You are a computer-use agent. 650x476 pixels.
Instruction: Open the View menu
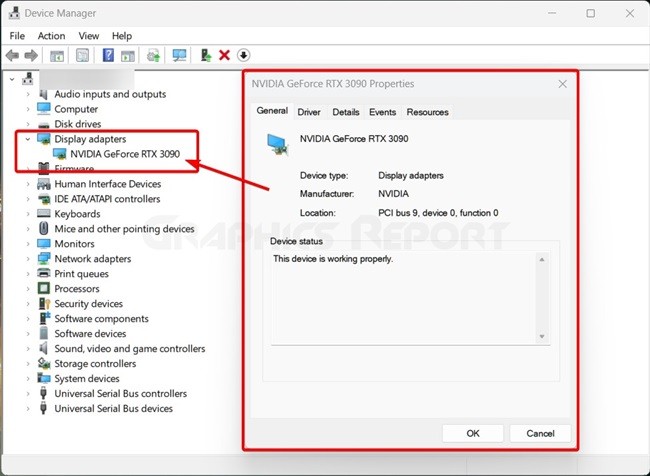89,36
